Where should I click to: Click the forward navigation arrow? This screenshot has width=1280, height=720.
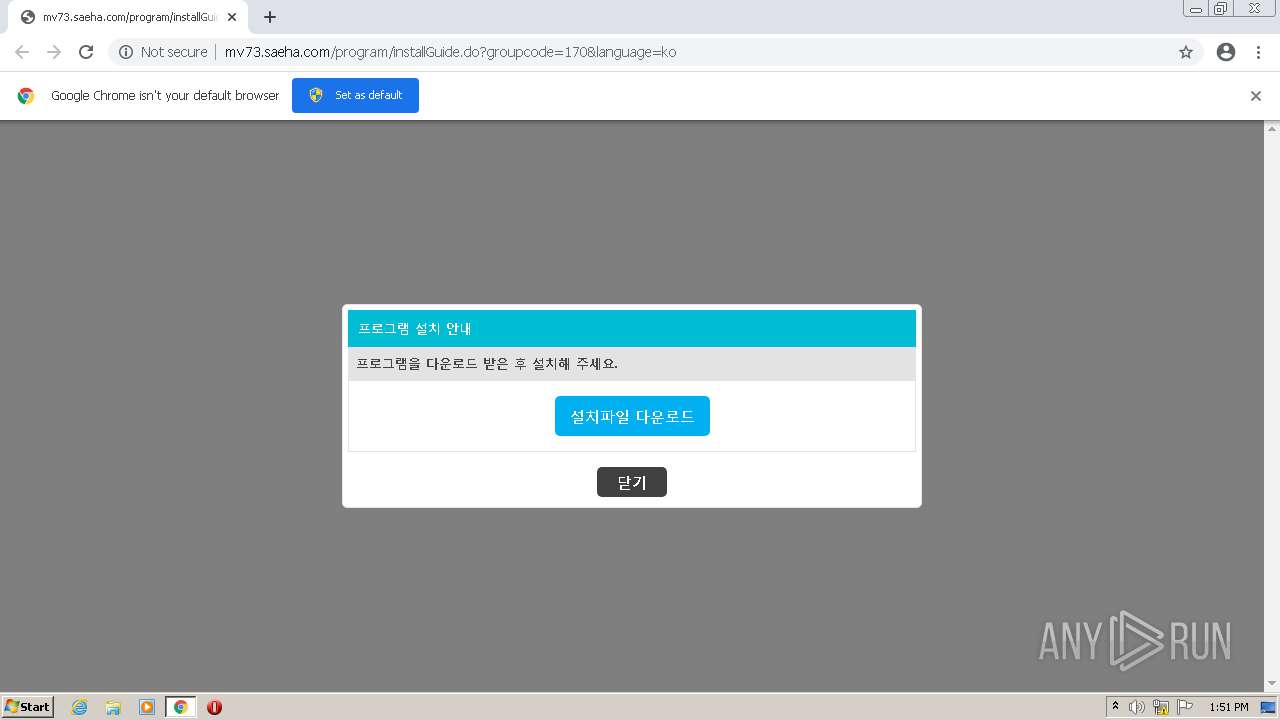click(x=54, y=52)
